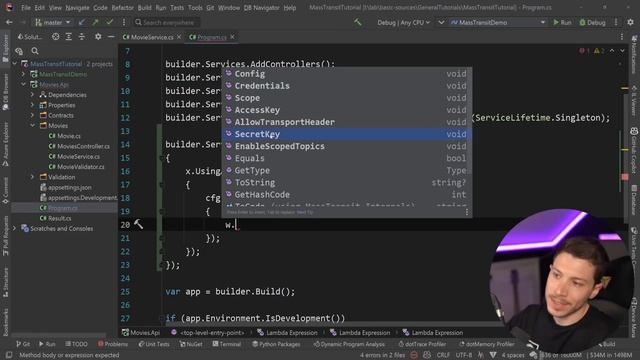Image resolution: width=640 pixels, height=360 pixels.
Task: Click the collapse all icon in explorer
Action: click(x=82, y=37)
